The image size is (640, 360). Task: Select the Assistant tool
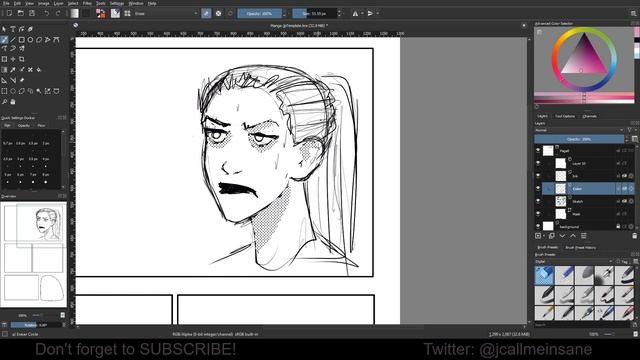[x=4, y=80]
